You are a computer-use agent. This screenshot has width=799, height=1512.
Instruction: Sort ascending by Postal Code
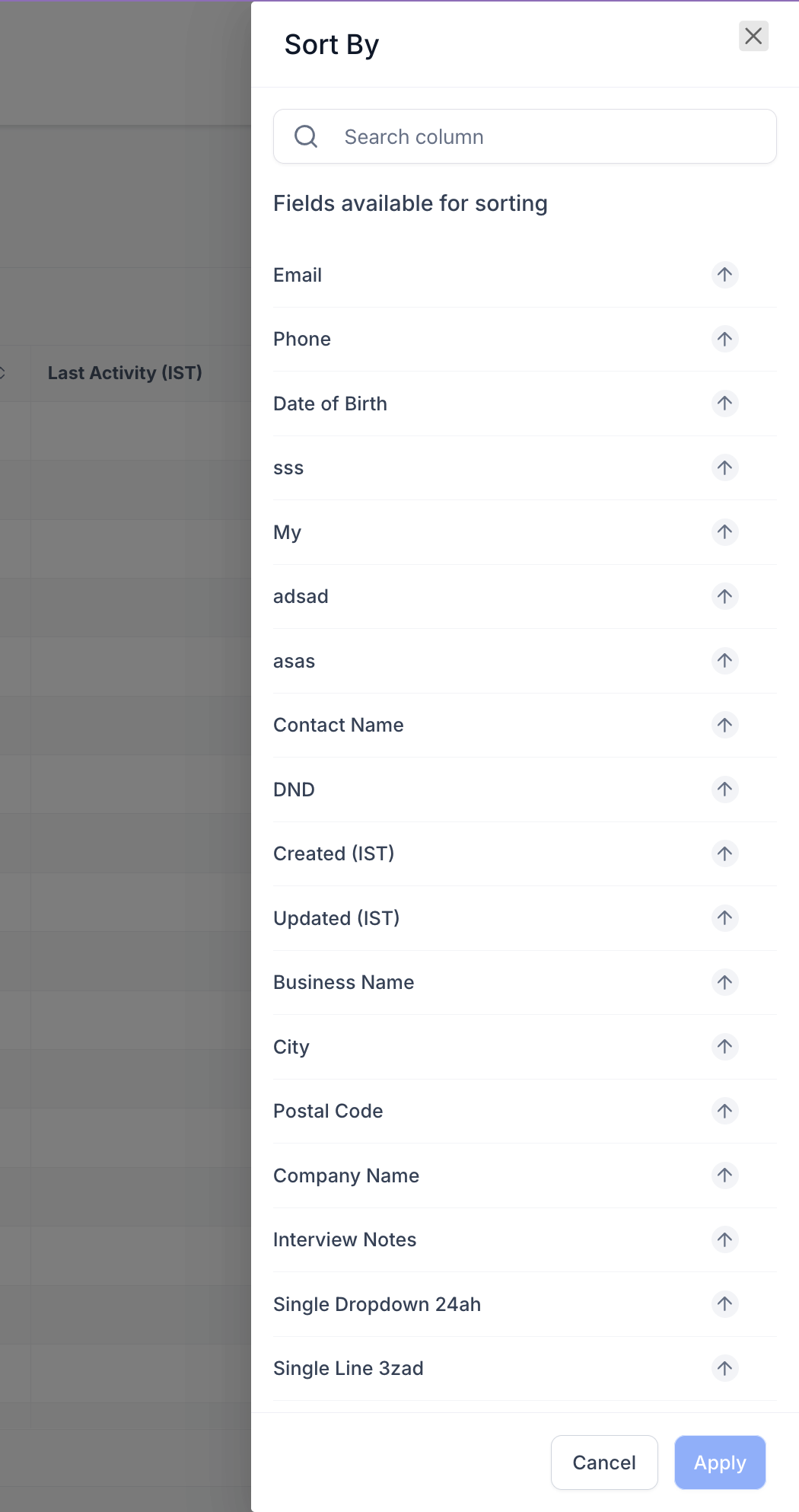click(724, 1111)
